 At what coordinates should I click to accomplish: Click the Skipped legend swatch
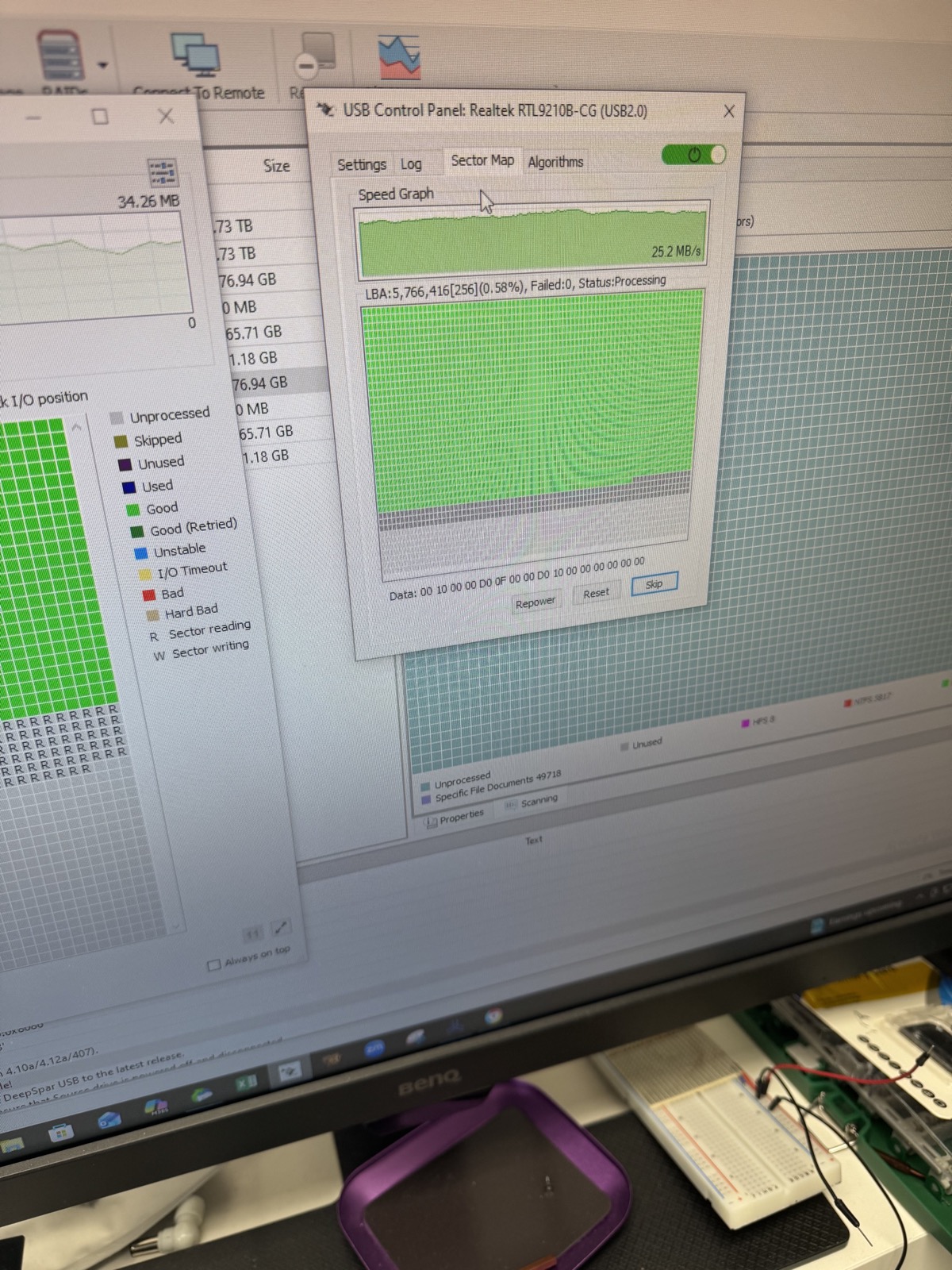(x=121, y=441)
